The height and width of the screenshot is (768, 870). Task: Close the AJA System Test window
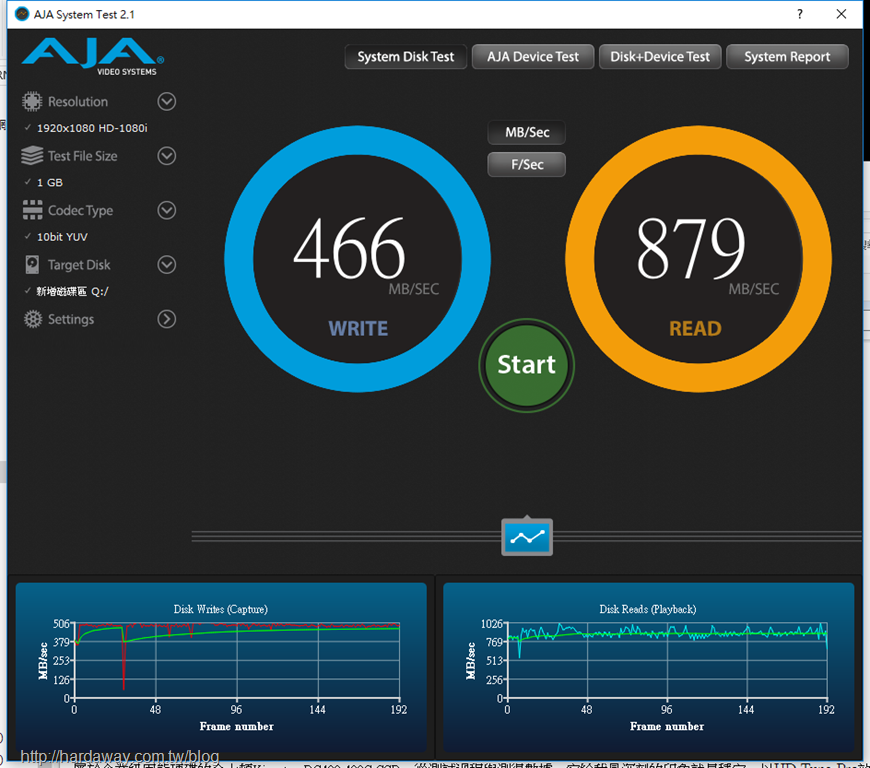(841, 14)
